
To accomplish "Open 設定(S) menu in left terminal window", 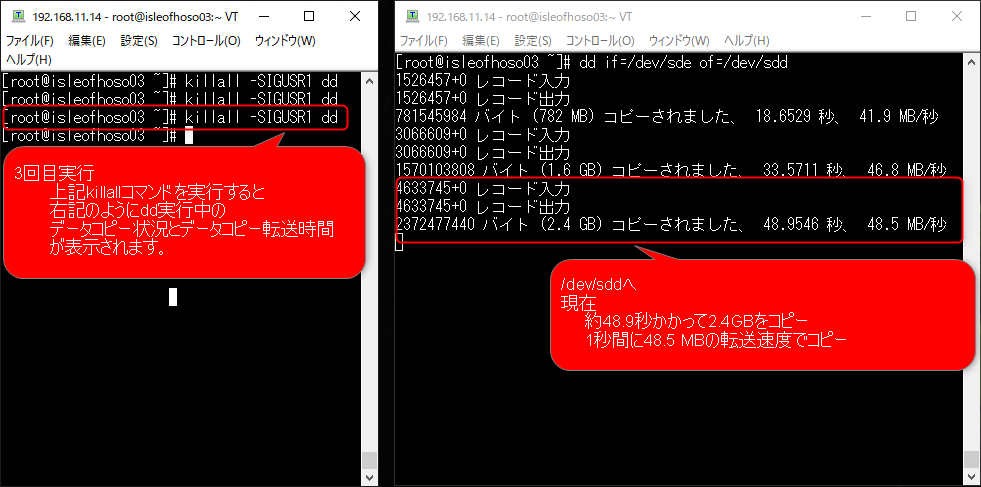I will pos(139,41).
